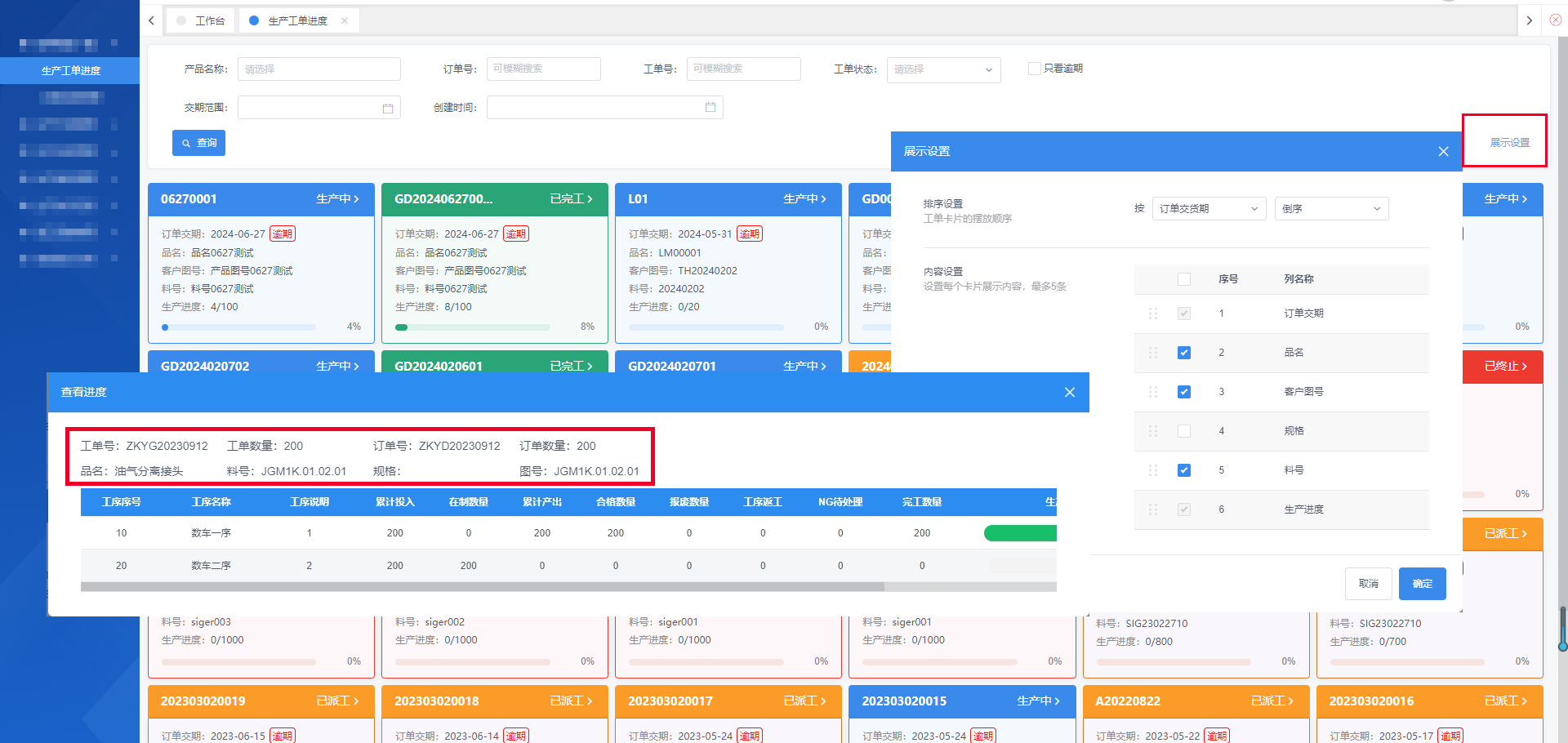This screenshot has height=743, width=1568.
Task: Switch to the 工作台 tab
Action: [202, 20]
